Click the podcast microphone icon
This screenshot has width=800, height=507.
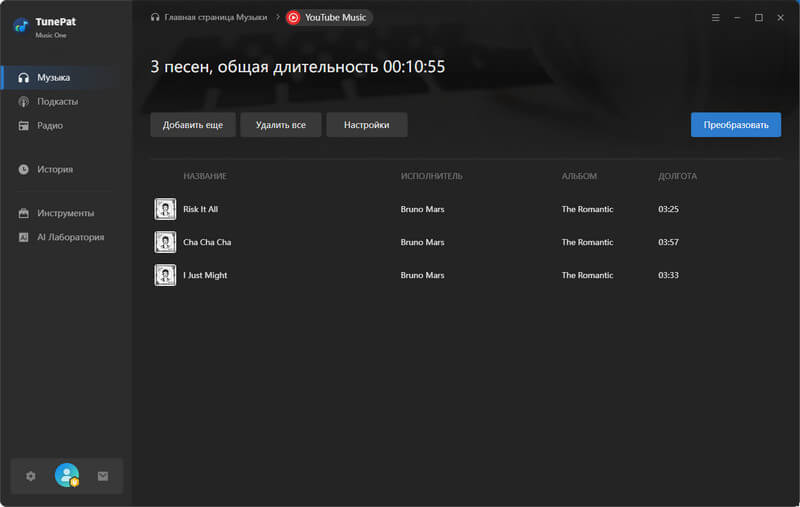[23, 102]
